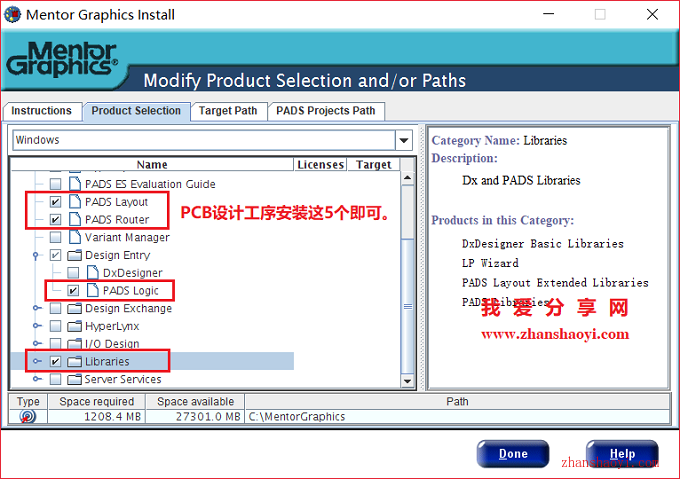Click the Variant Manager document icon
Screen dimensions: 680x479
click(75, 237)
